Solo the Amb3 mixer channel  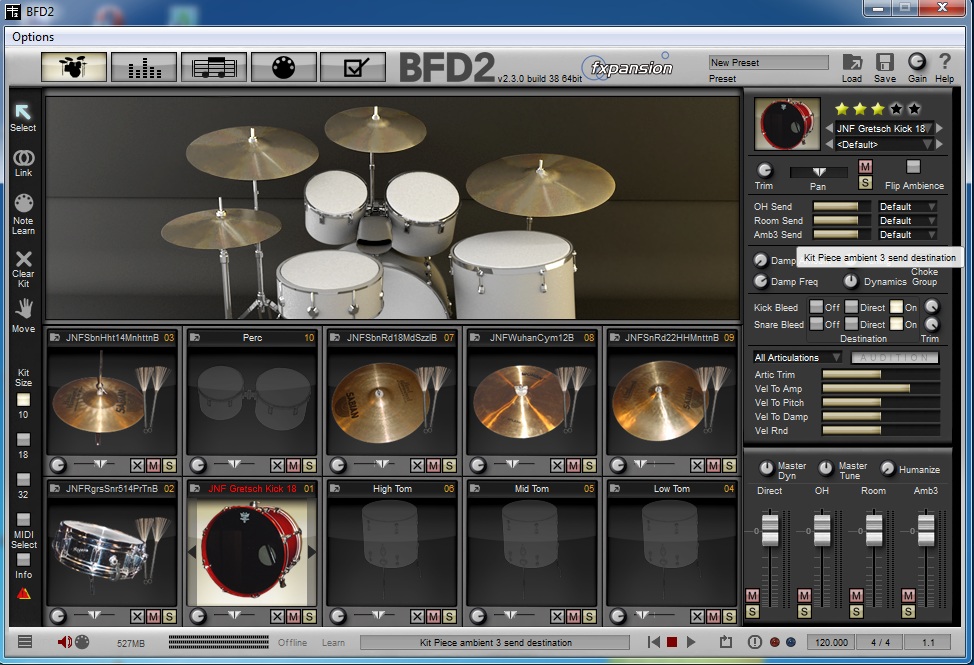[908, 612]
